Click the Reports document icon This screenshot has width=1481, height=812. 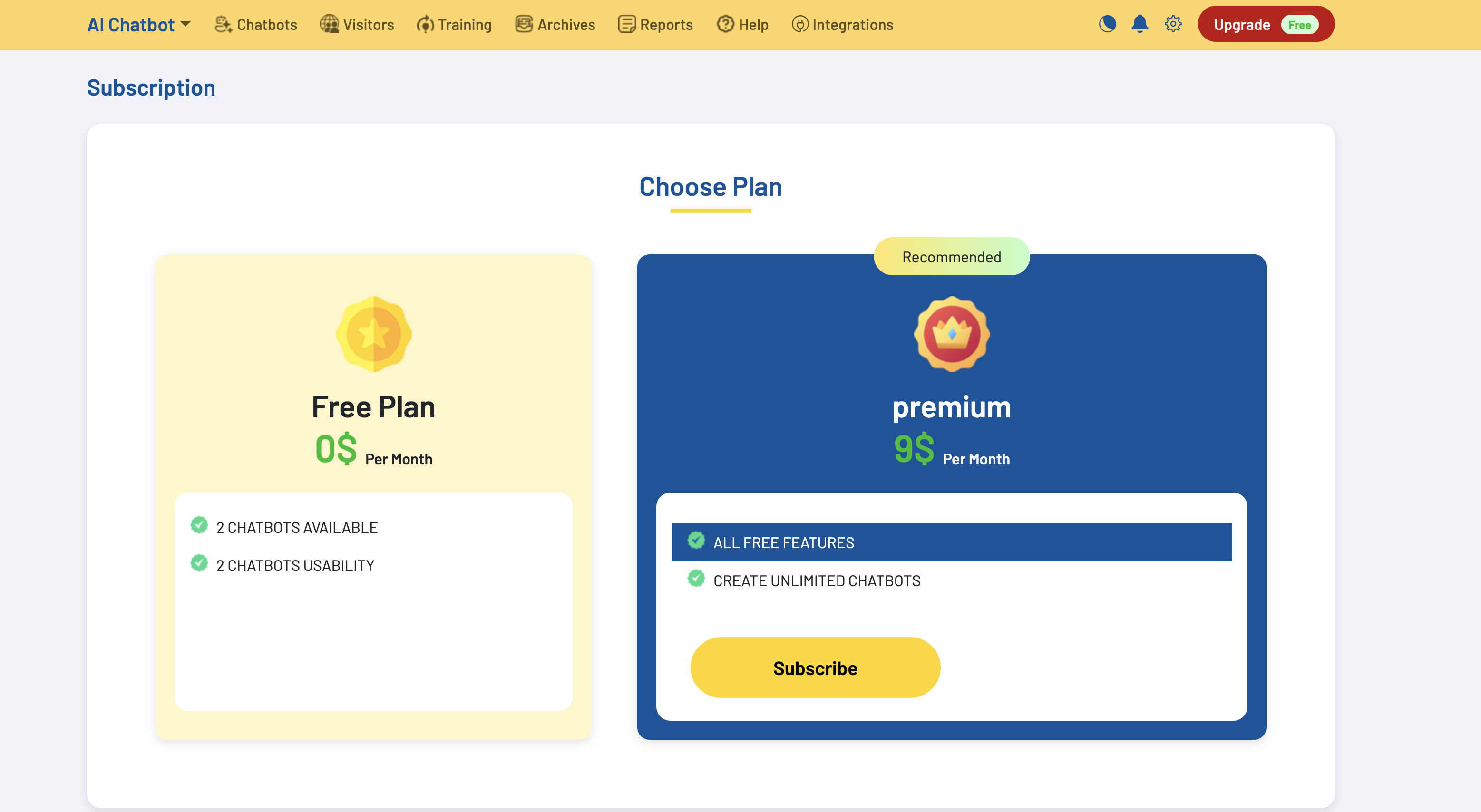click(x=627, y=24)
